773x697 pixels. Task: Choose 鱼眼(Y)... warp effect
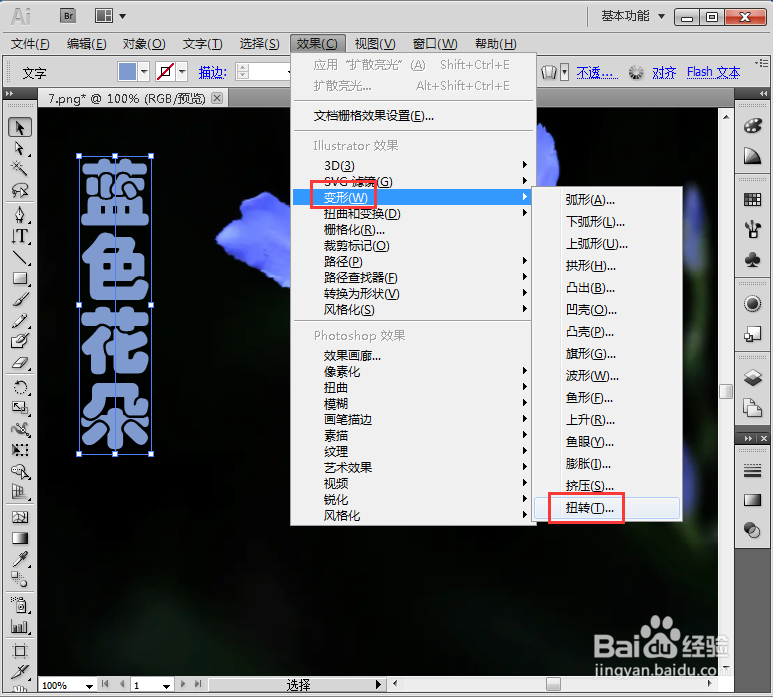pyautogui.click(x=607, y=442)
